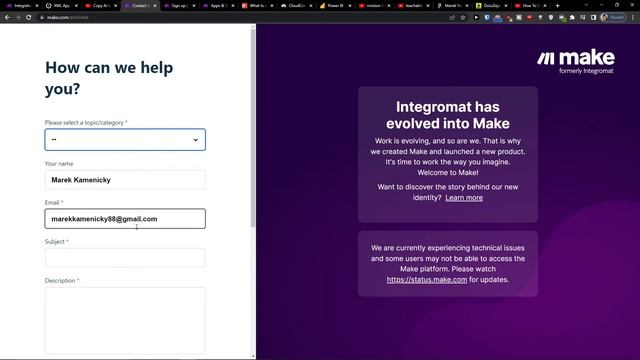The width and height of the screenshot is (640, 360).
Task: Open the tab search chevron
Action: pos(586,5)
